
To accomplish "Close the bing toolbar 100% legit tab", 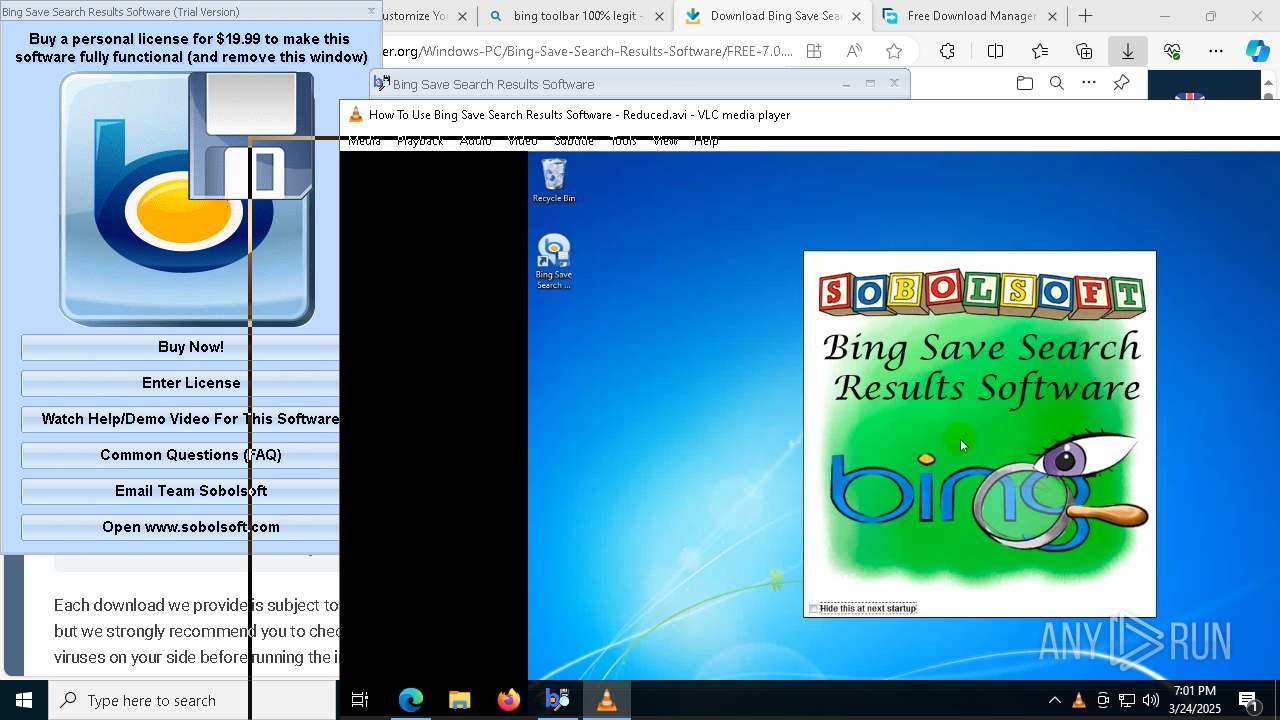I will pyautogui.click(x=659, y=16).
